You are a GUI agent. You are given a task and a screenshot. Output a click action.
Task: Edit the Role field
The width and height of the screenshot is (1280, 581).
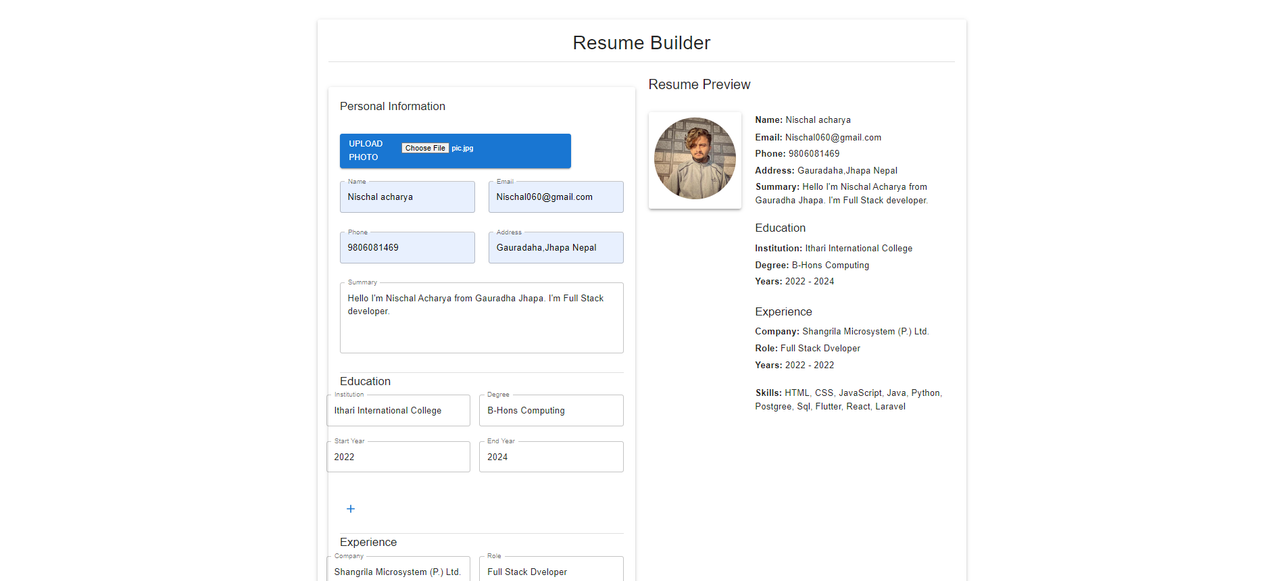[x=551, y=569]
